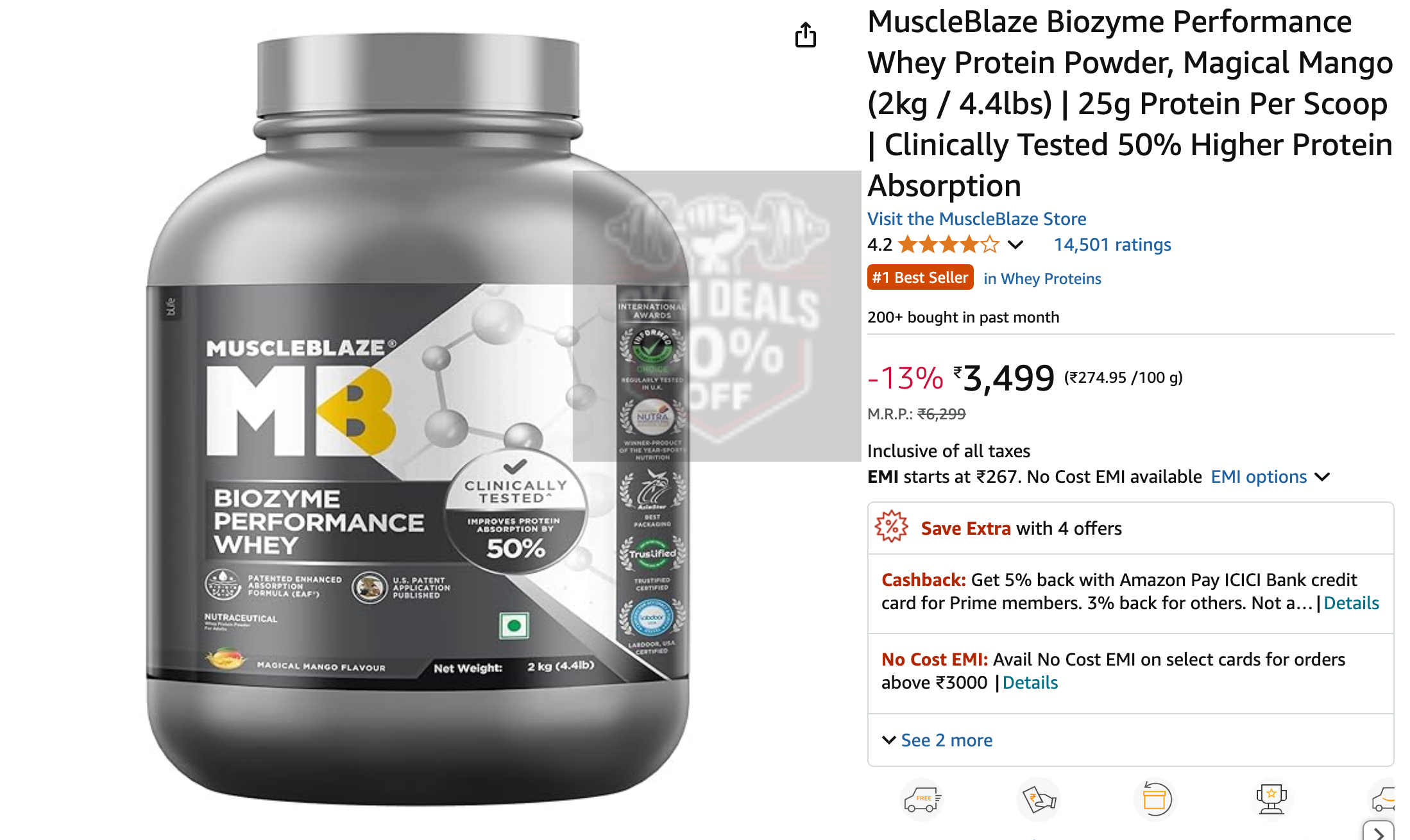Open Cashback offer Details link
The image size is (1410, 840).
[x=1351, y=603]
